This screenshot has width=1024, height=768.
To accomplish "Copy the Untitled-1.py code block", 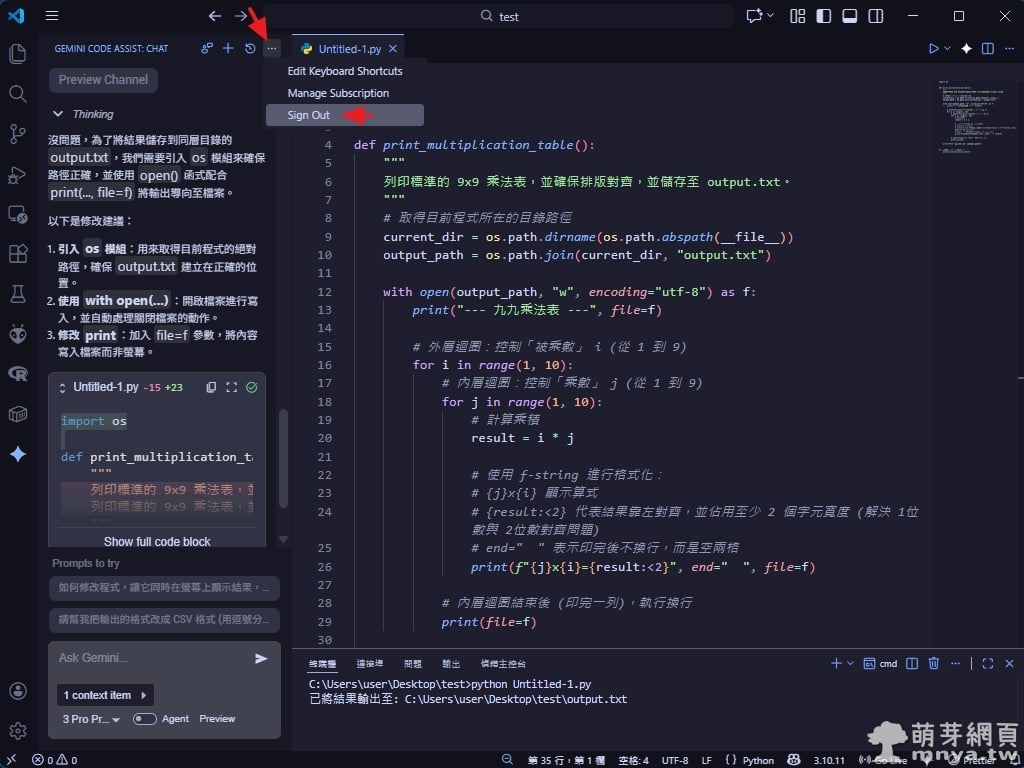I will [x=211, y=387].
